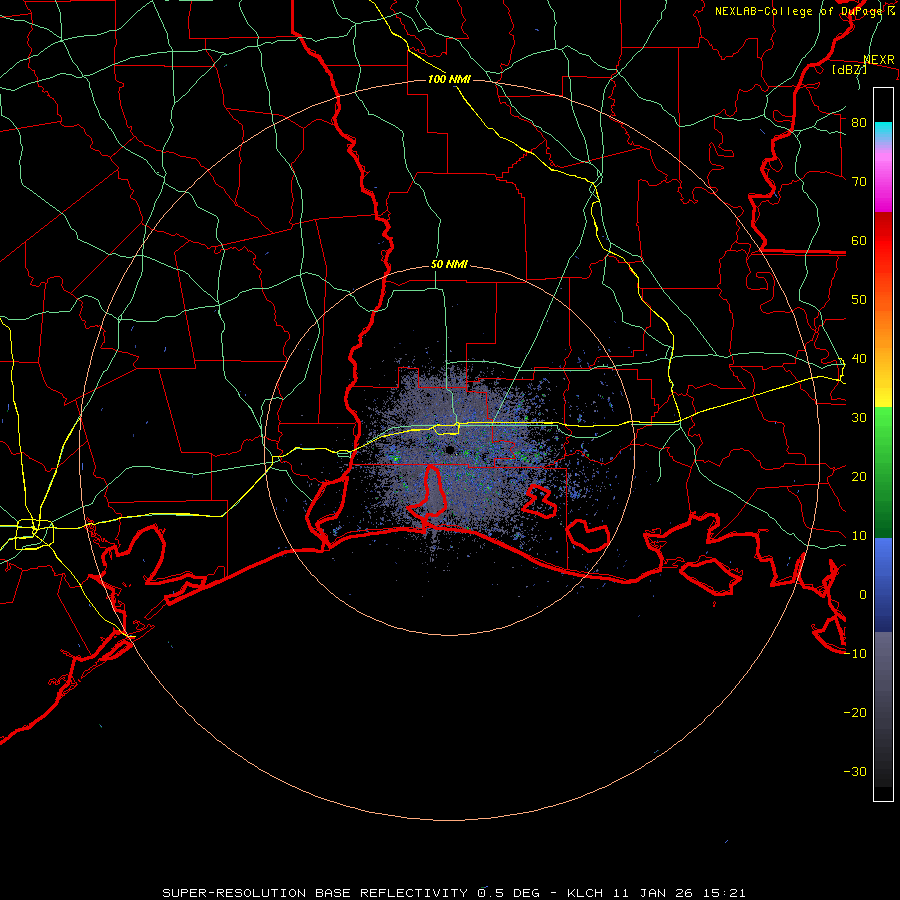
Task: Click the [dBZ] units label
Action: click(849, 69)
